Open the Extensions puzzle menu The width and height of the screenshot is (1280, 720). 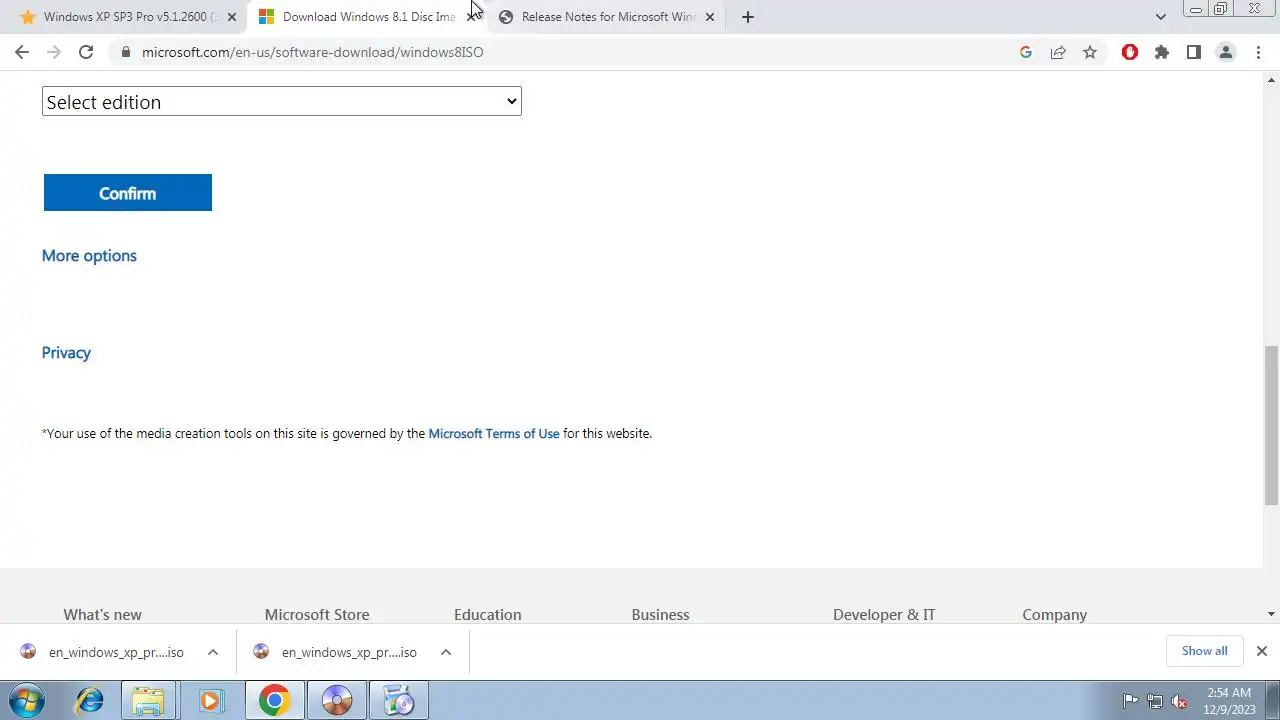coord(1162,52)
